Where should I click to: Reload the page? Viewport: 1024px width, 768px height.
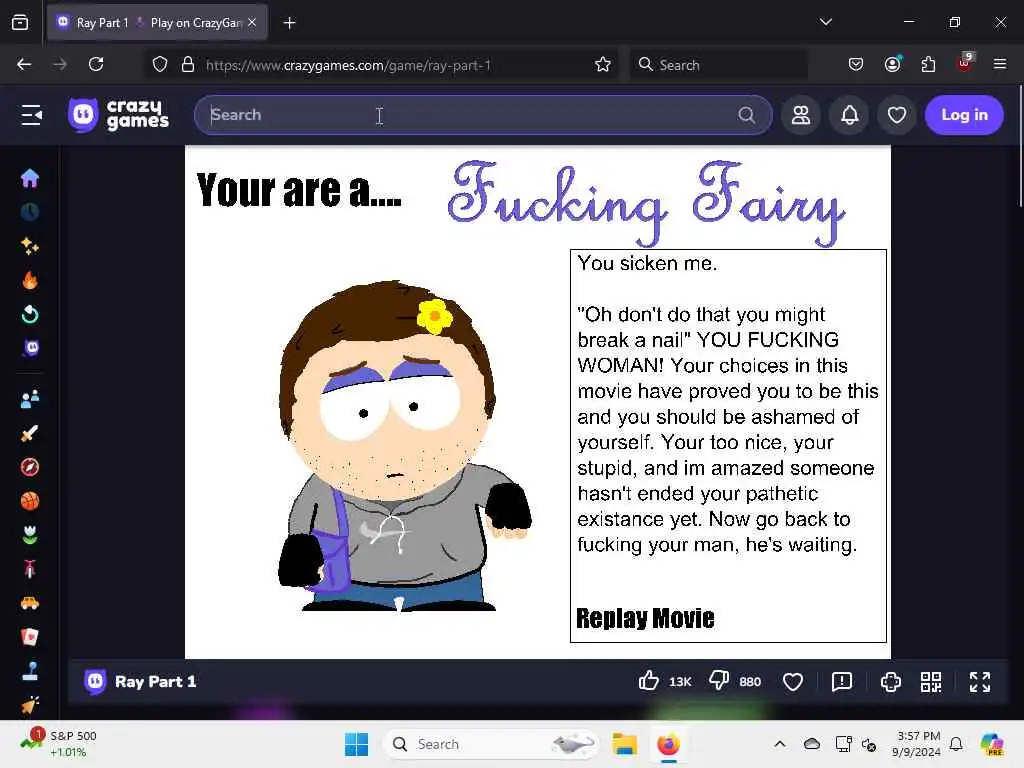(x=96, y=64)
